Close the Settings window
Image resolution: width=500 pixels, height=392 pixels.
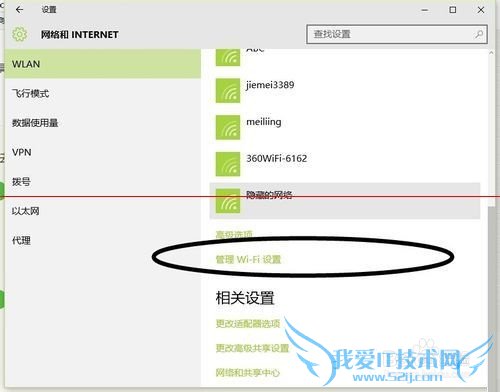(x=481, y=10)
